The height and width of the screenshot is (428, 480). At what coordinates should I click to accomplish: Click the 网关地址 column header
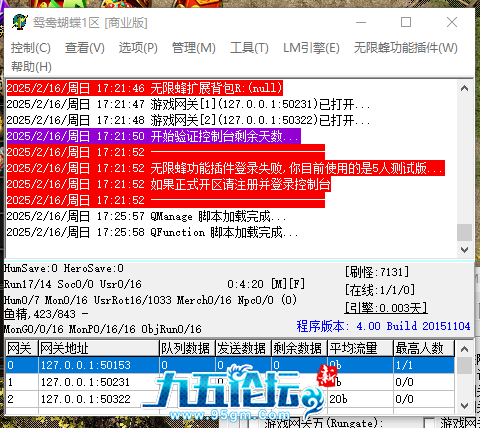[99, 349]
